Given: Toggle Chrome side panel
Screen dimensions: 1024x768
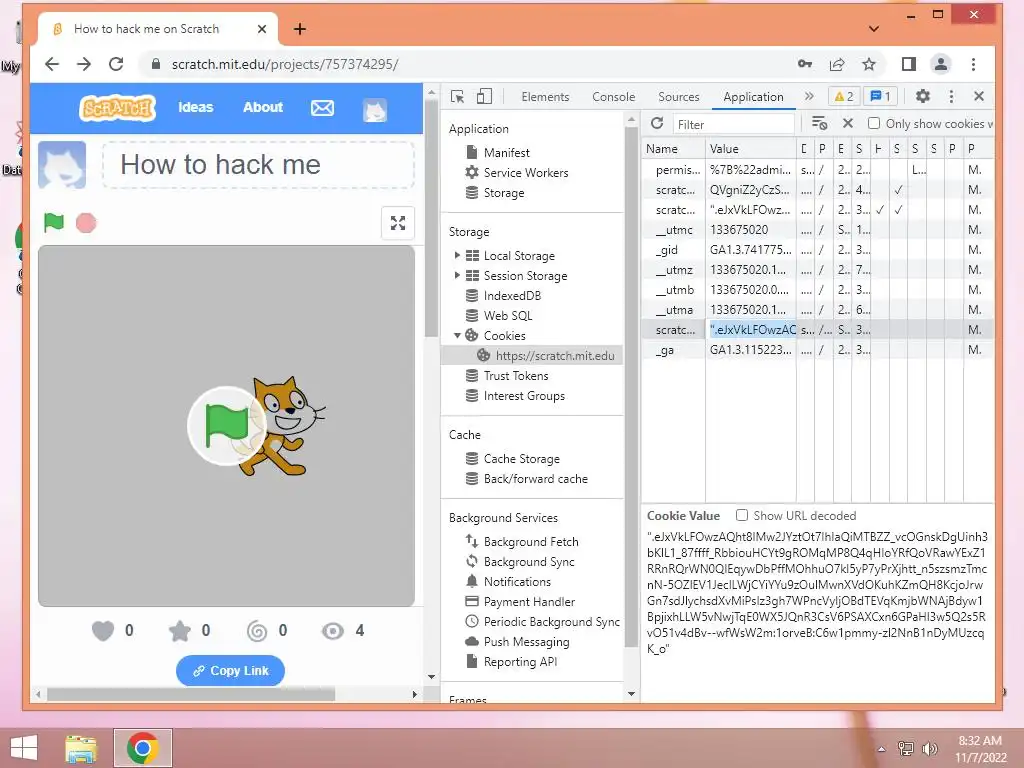Looking at the screenshot, I should click(908, 64).
